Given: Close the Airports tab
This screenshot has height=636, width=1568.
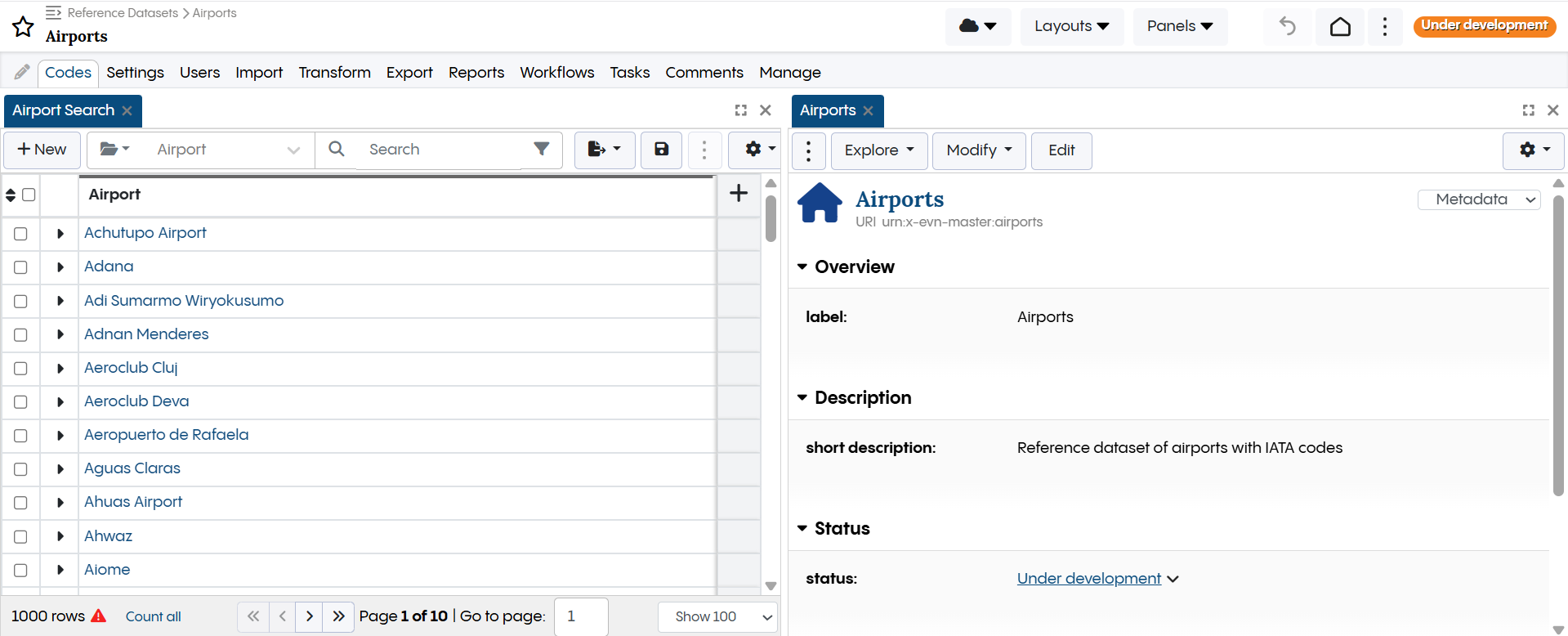Looking at the screenshot, I should pos(868,110).
